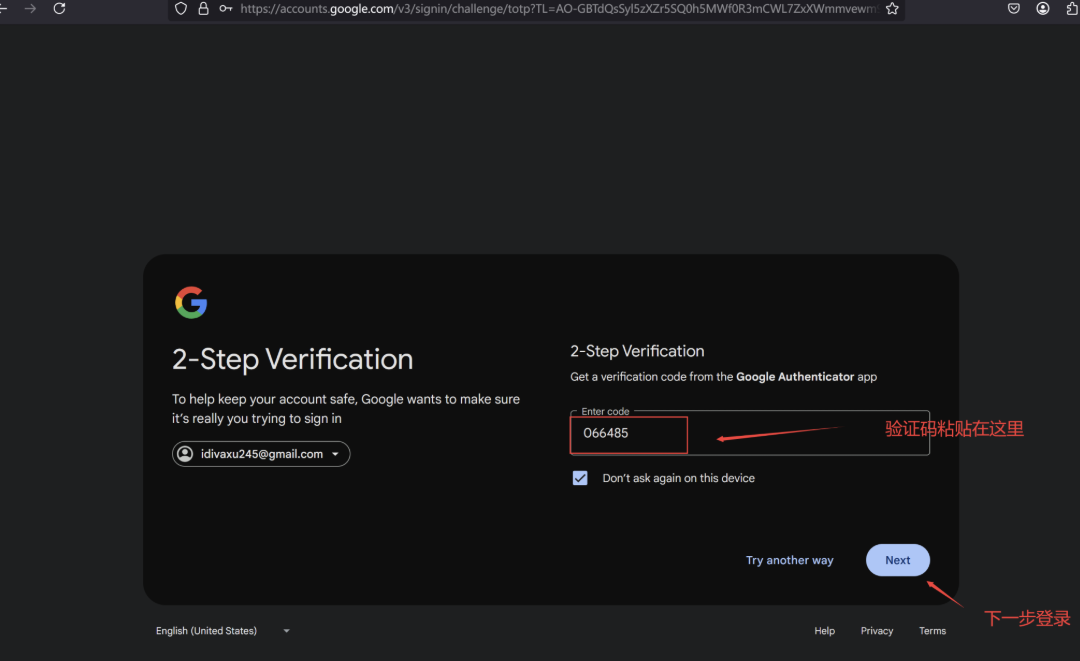Uncheck "Don't ask again on this device"
This screenshot has height=661, width=1080.
click(580, 478)
